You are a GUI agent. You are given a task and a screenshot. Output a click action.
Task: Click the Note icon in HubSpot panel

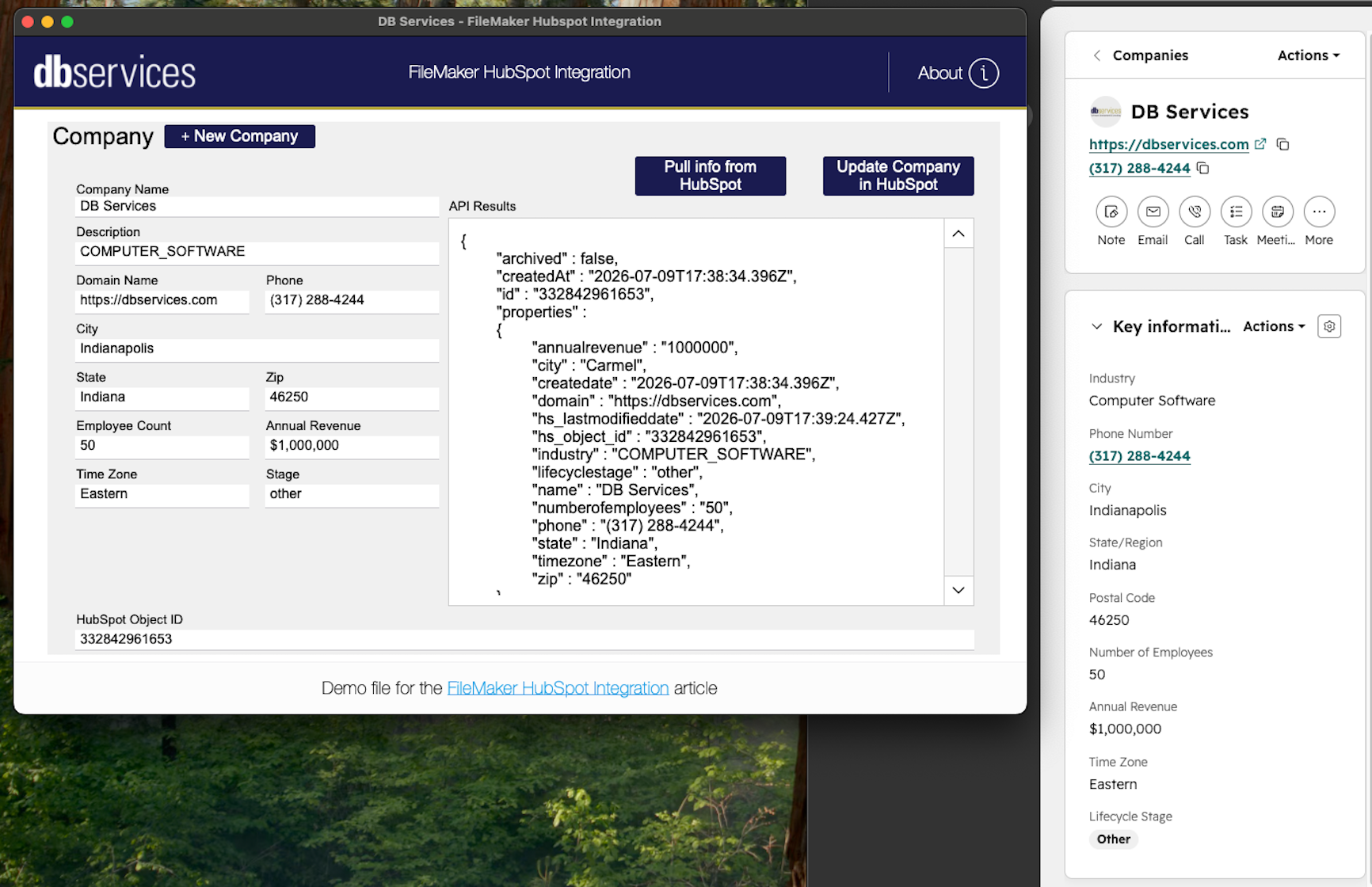(1111, 211)
